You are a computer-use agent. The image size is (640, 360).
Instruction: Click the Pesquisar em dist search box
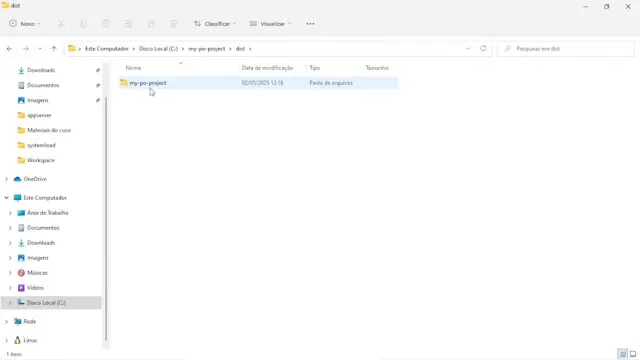click(566, 49)
